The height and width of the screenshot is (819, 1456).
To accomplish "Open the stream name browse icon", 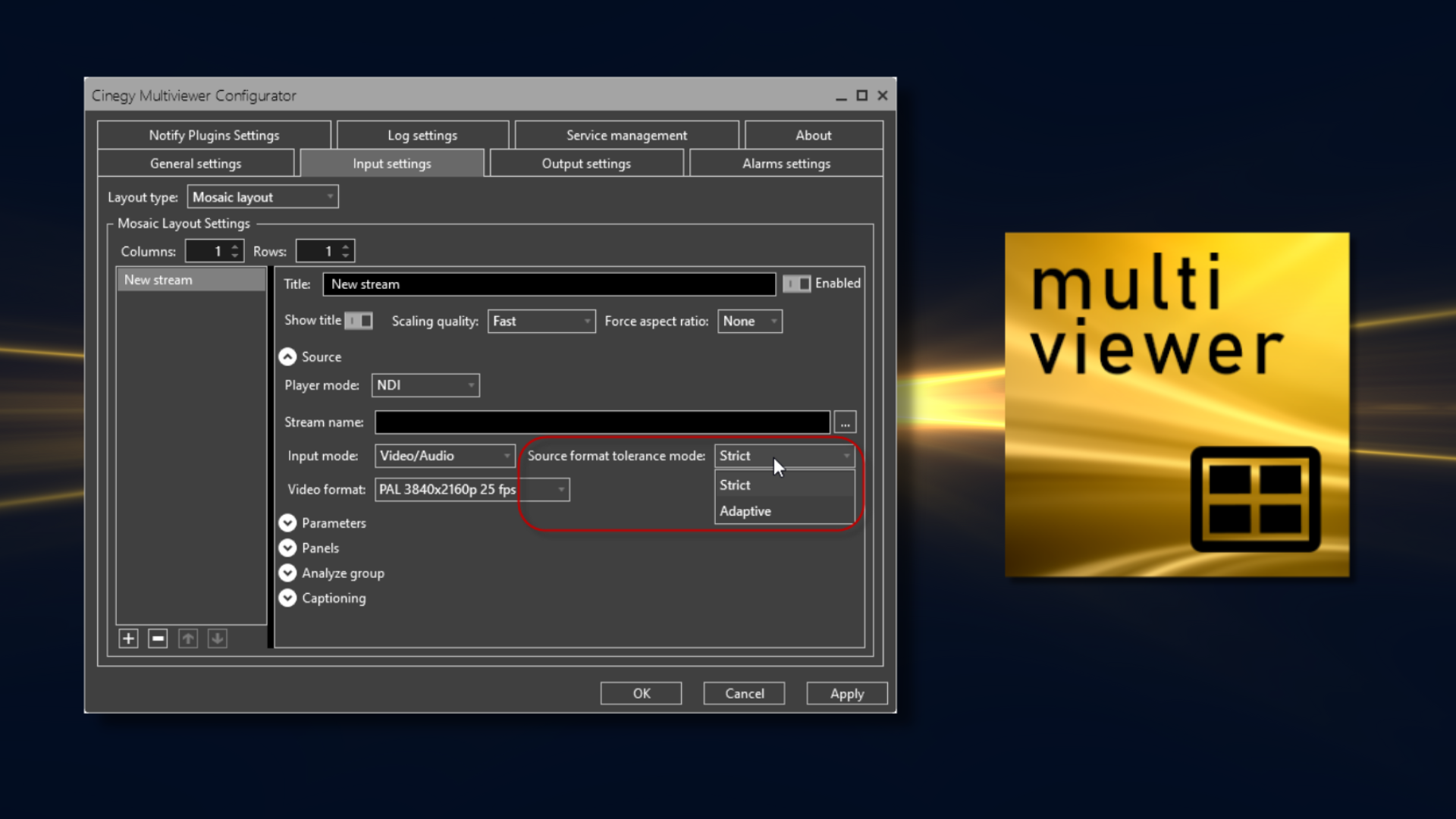I will pos(844,422).
